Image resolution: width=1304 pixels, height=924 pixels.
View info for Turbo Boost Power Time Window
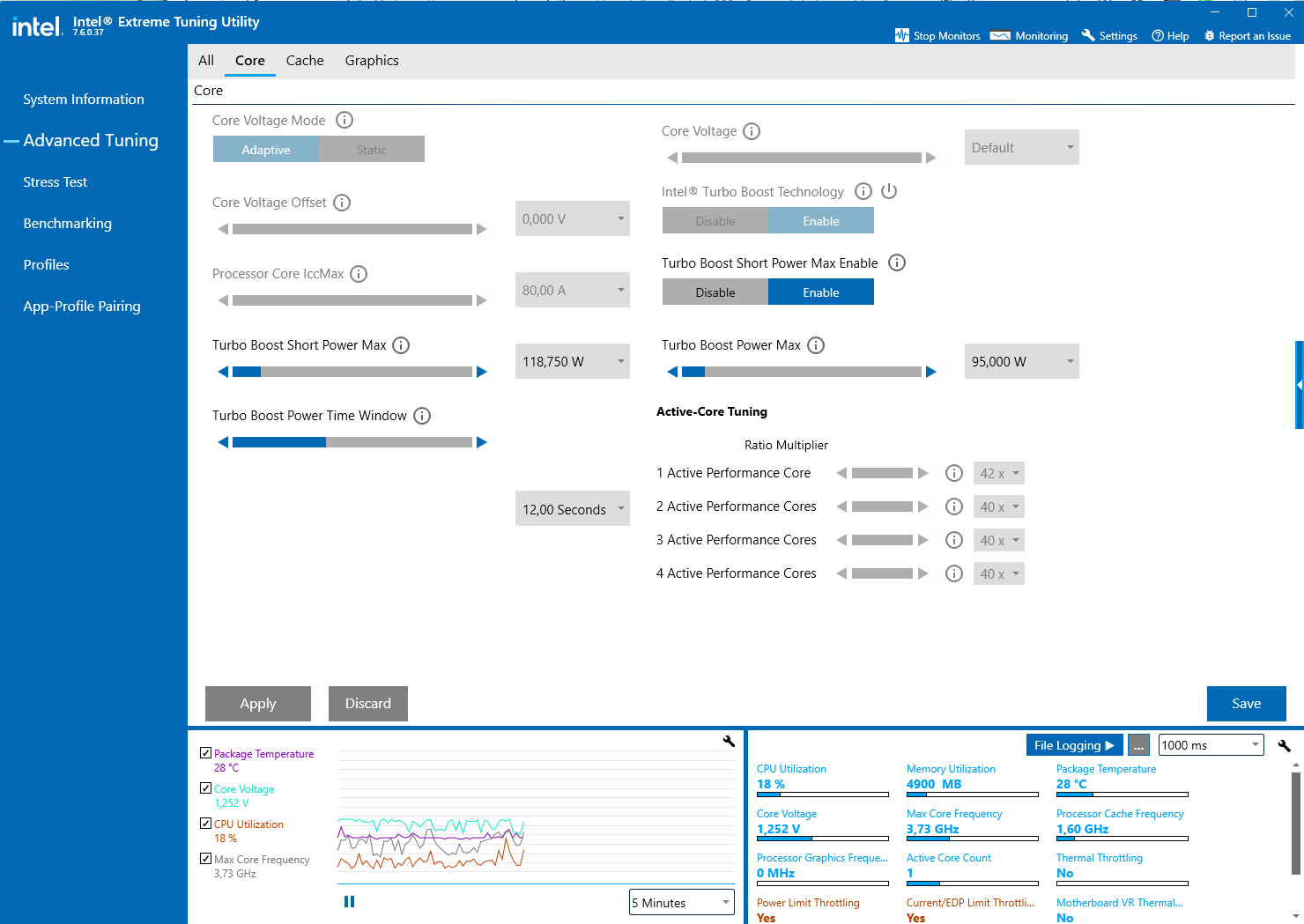pos(422,416)
